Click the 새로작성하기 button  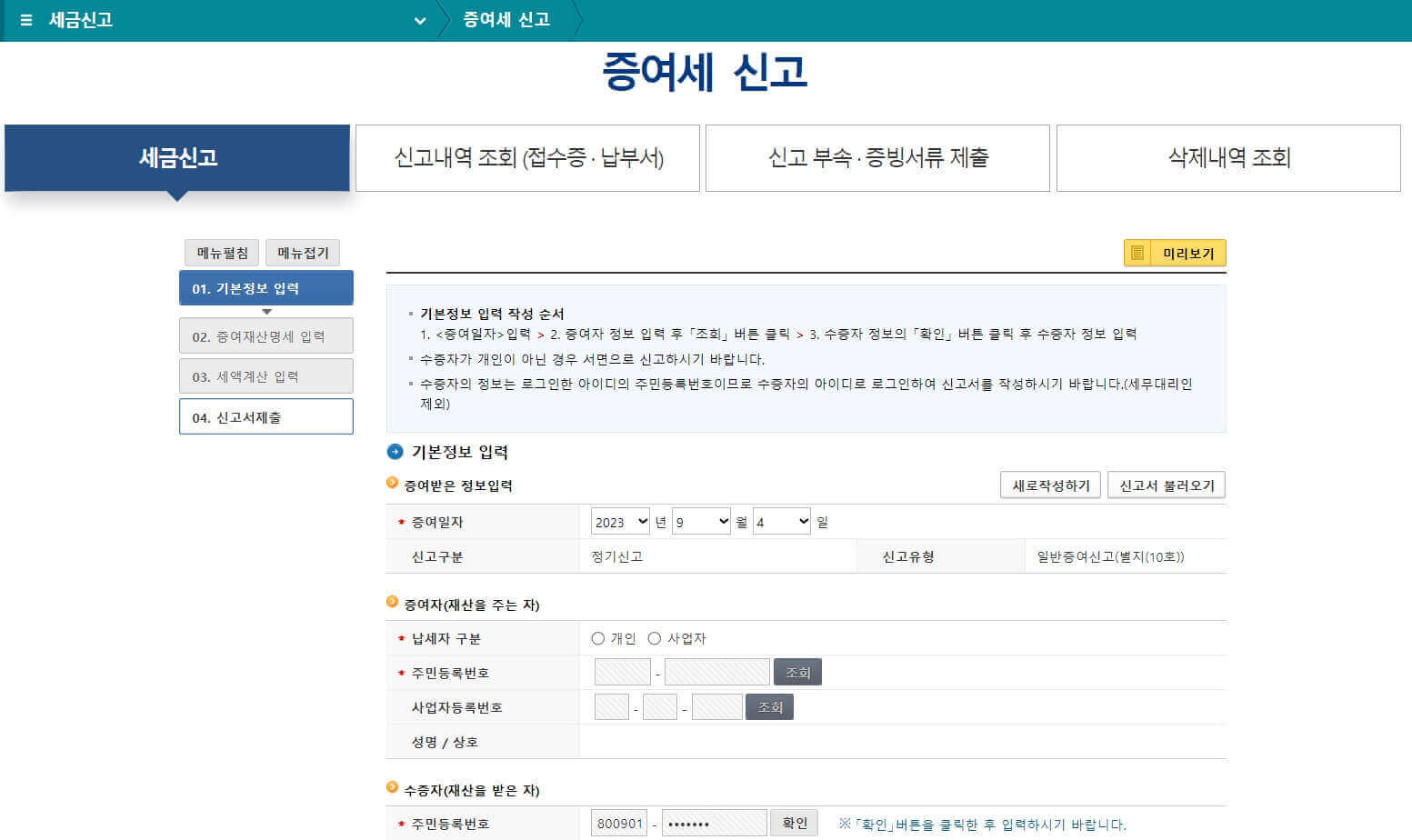pyautogui.click(x=1051, y=485)
